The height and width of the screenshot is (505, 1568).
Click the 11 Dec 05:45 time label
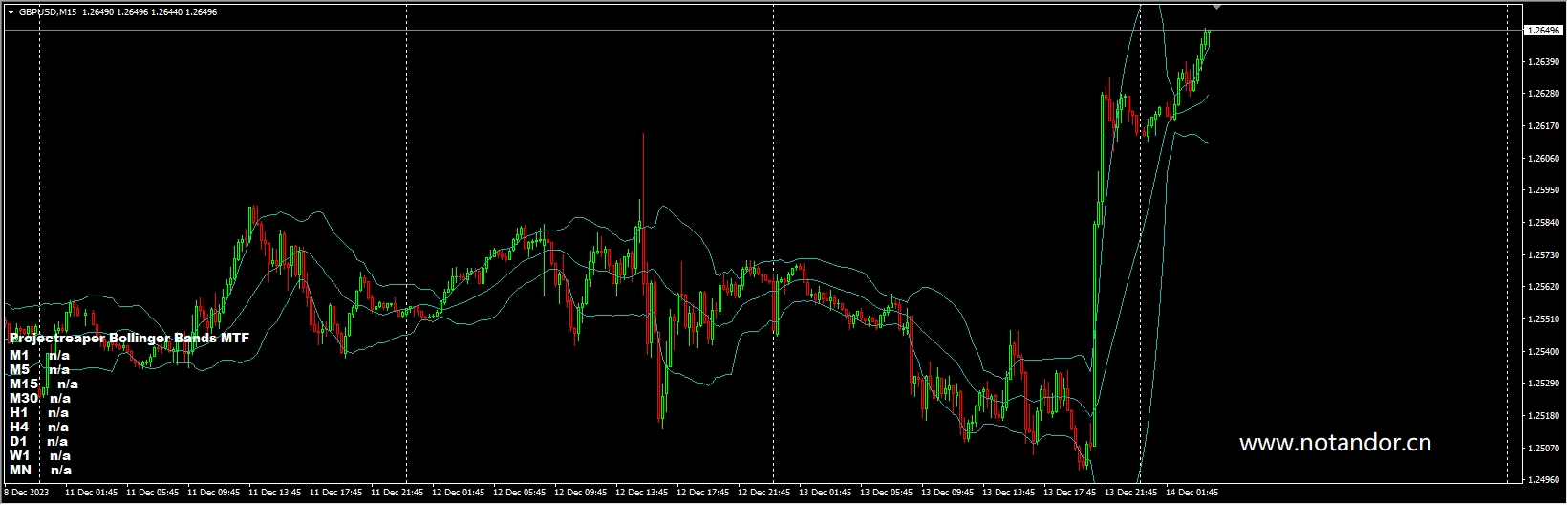point(153,494)
